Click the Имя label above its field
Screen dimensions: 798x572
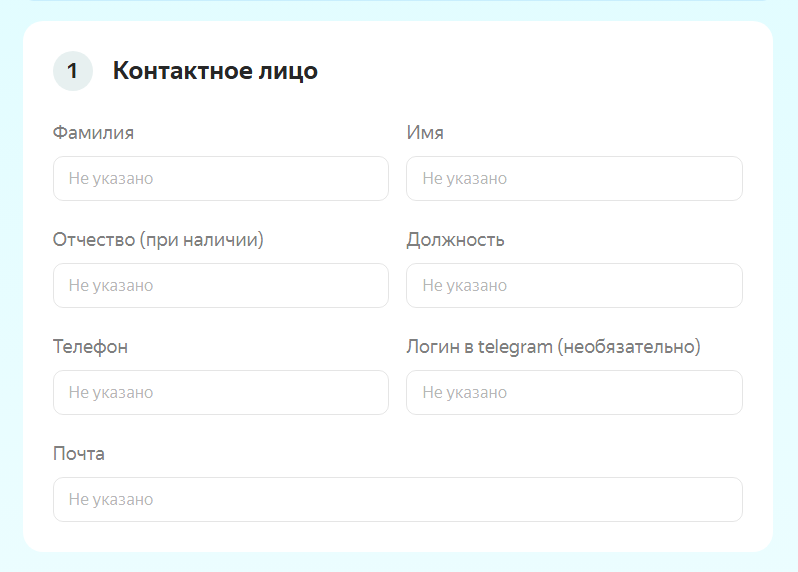[425, 133]
